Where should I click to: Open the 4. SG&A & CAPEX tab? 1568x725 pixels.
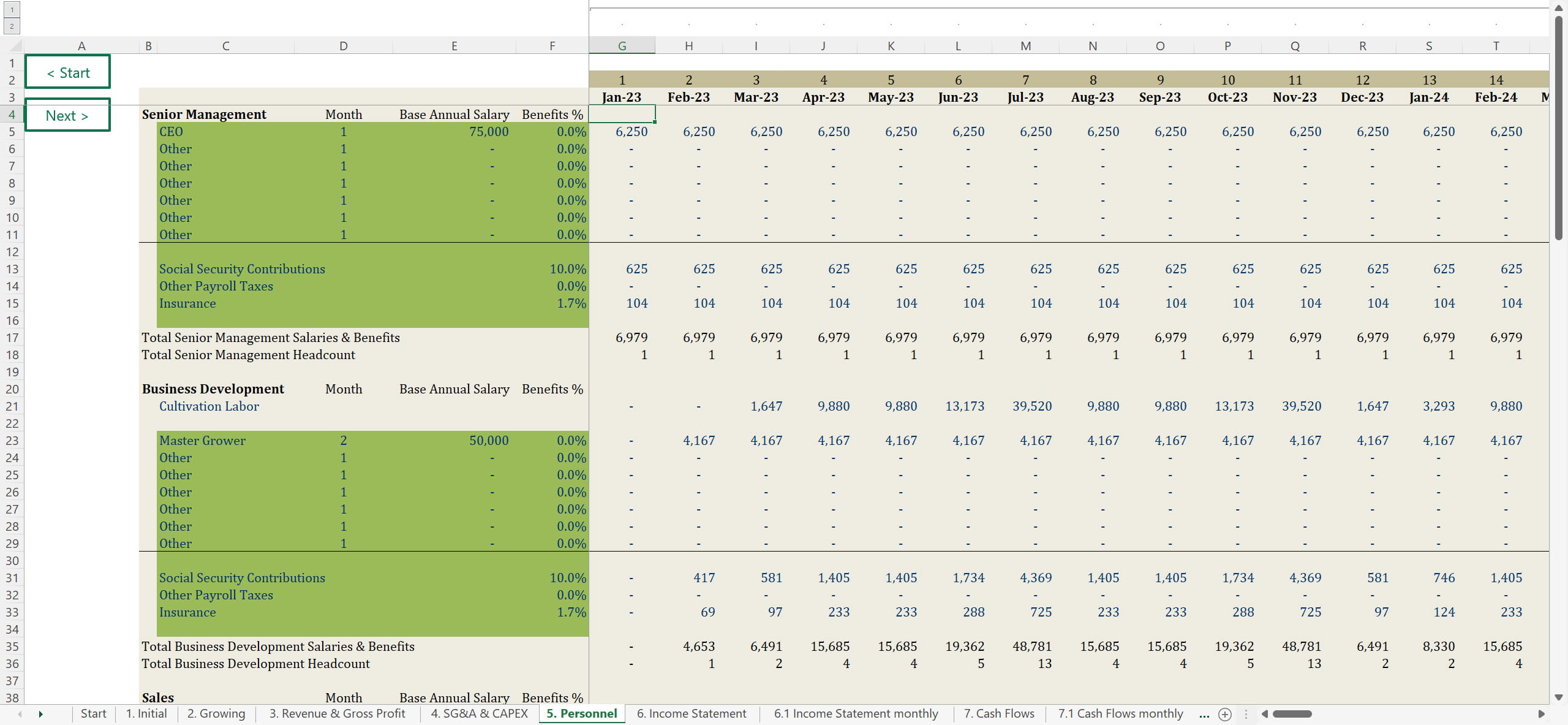click(479, 714)
